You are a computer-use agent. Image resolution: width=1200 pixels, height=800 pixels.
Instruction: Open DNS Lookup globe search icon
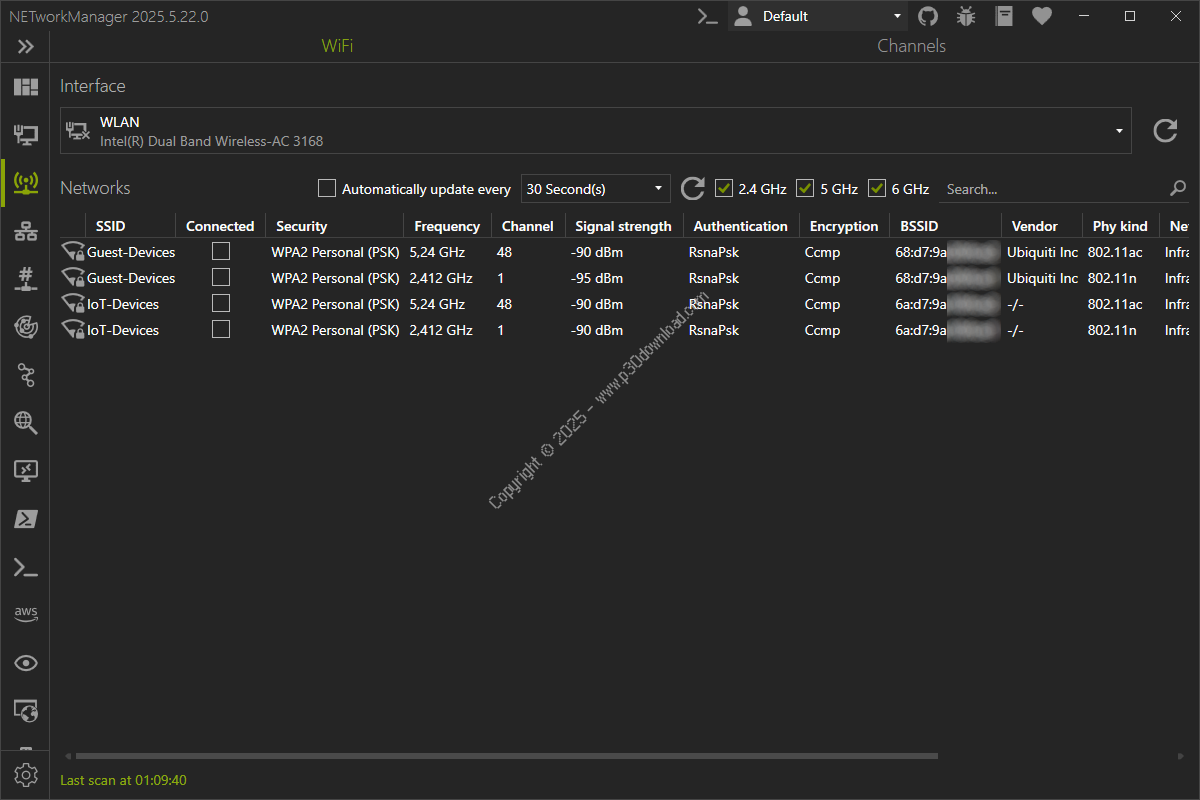pyautogui.click(x=25, y=423)
